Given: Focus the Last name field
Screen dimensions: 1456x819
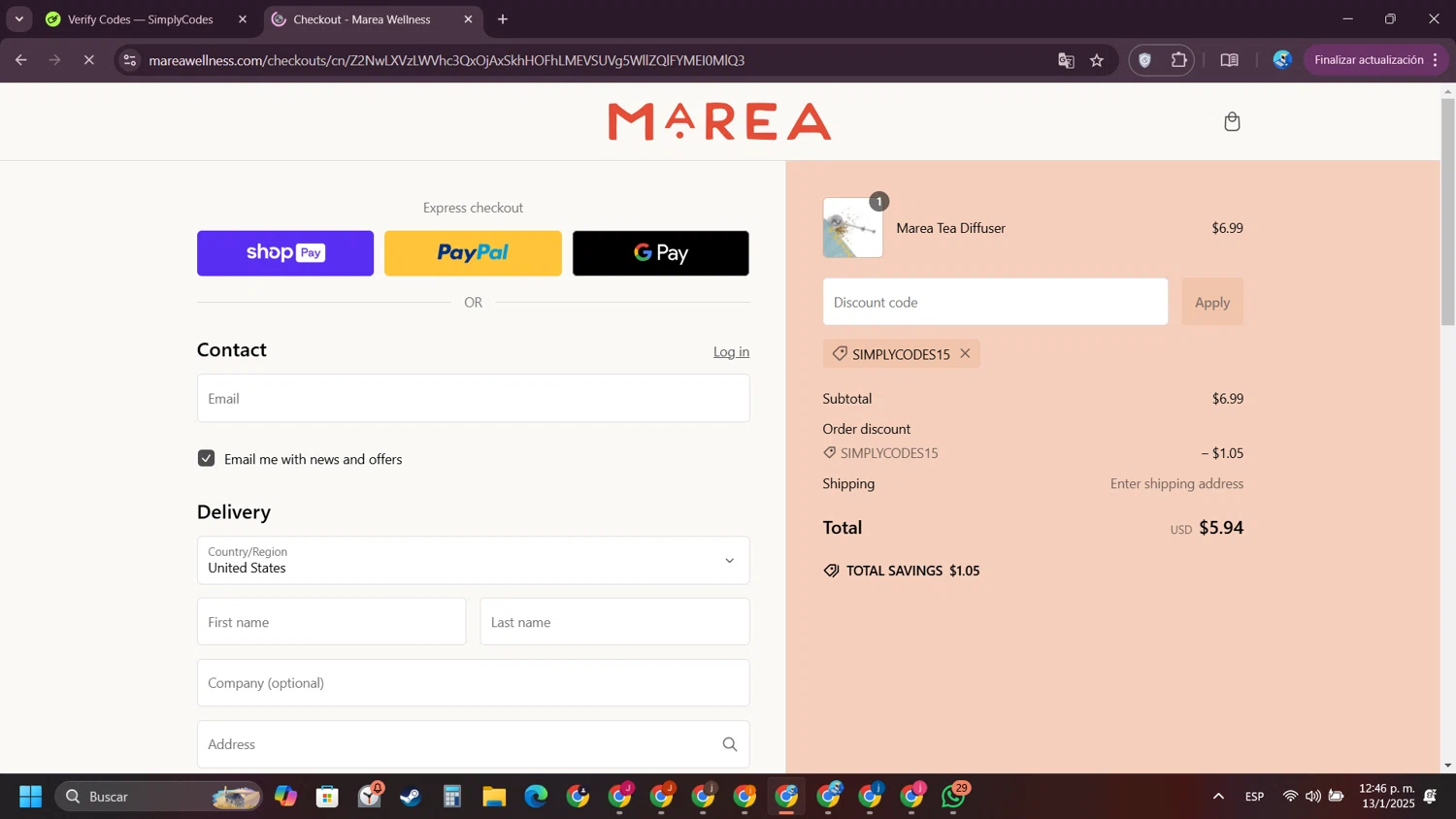Looking at the screenshot, I should (614, 622).
